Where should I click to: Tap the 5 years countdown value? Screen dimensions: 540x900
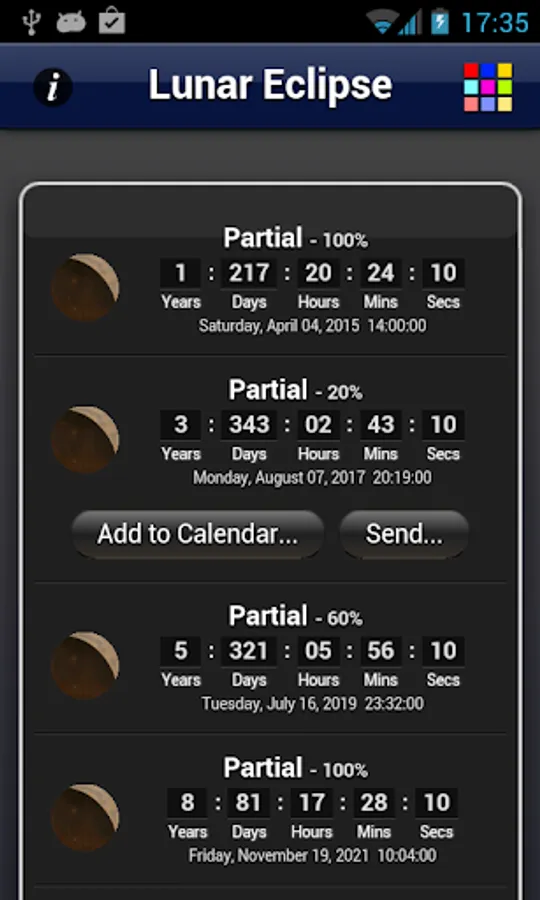[180, 651]
